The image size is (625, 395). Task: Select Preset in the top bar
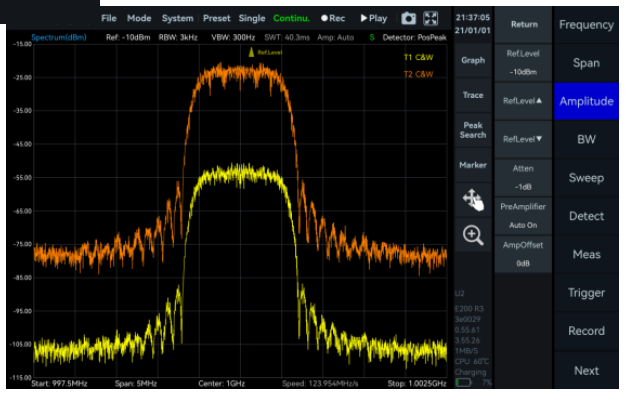pyautogui.click(x=216, y=18)
